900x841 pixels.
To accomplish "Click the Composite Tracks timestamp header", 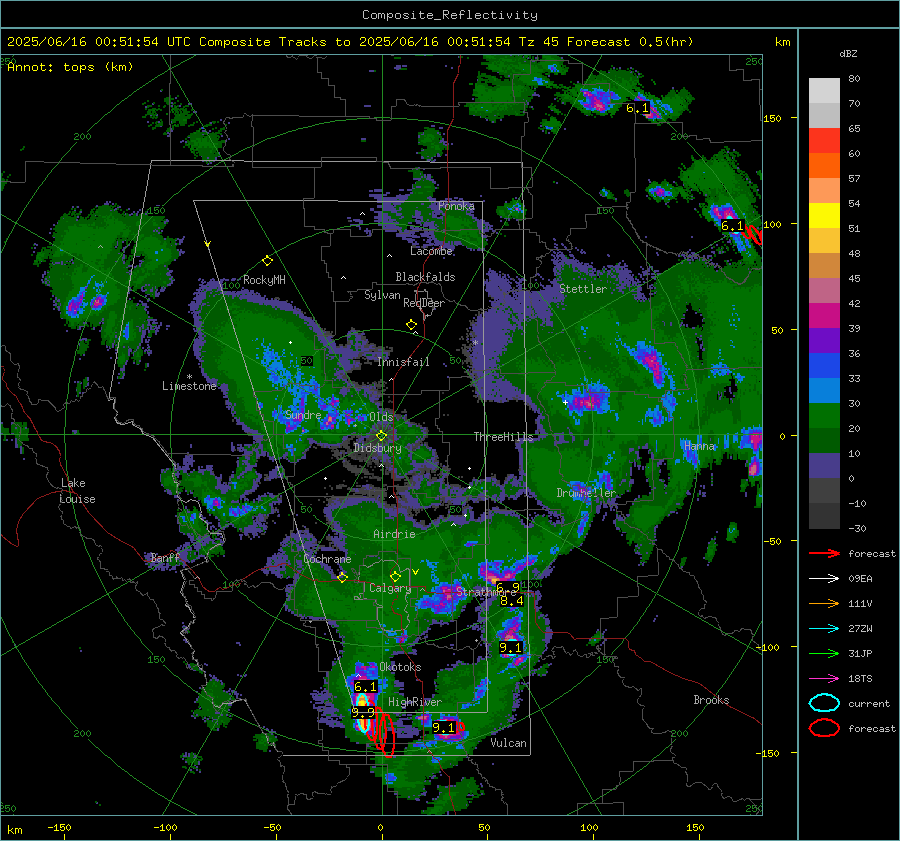I will (x=350, y=42).
